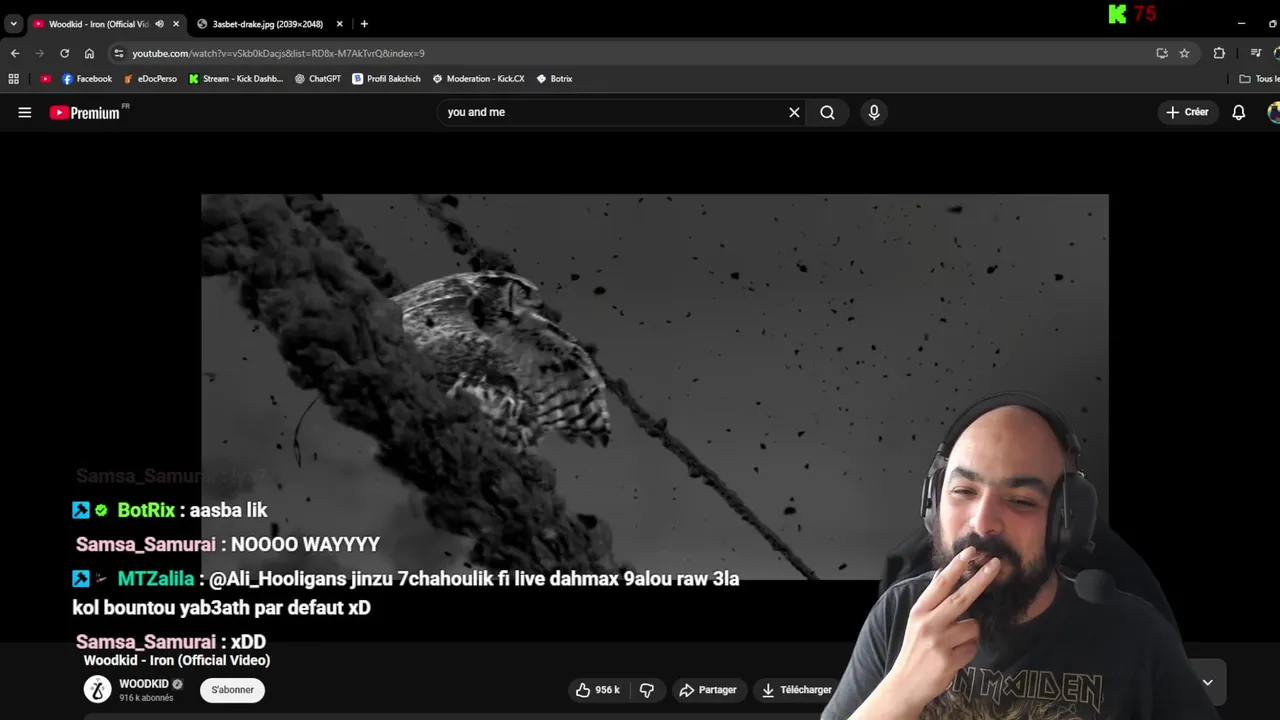This screenshot has height=720, width=1280.
Task: Open the WOODKID channel avatar
Action: (x=97, y=690)
